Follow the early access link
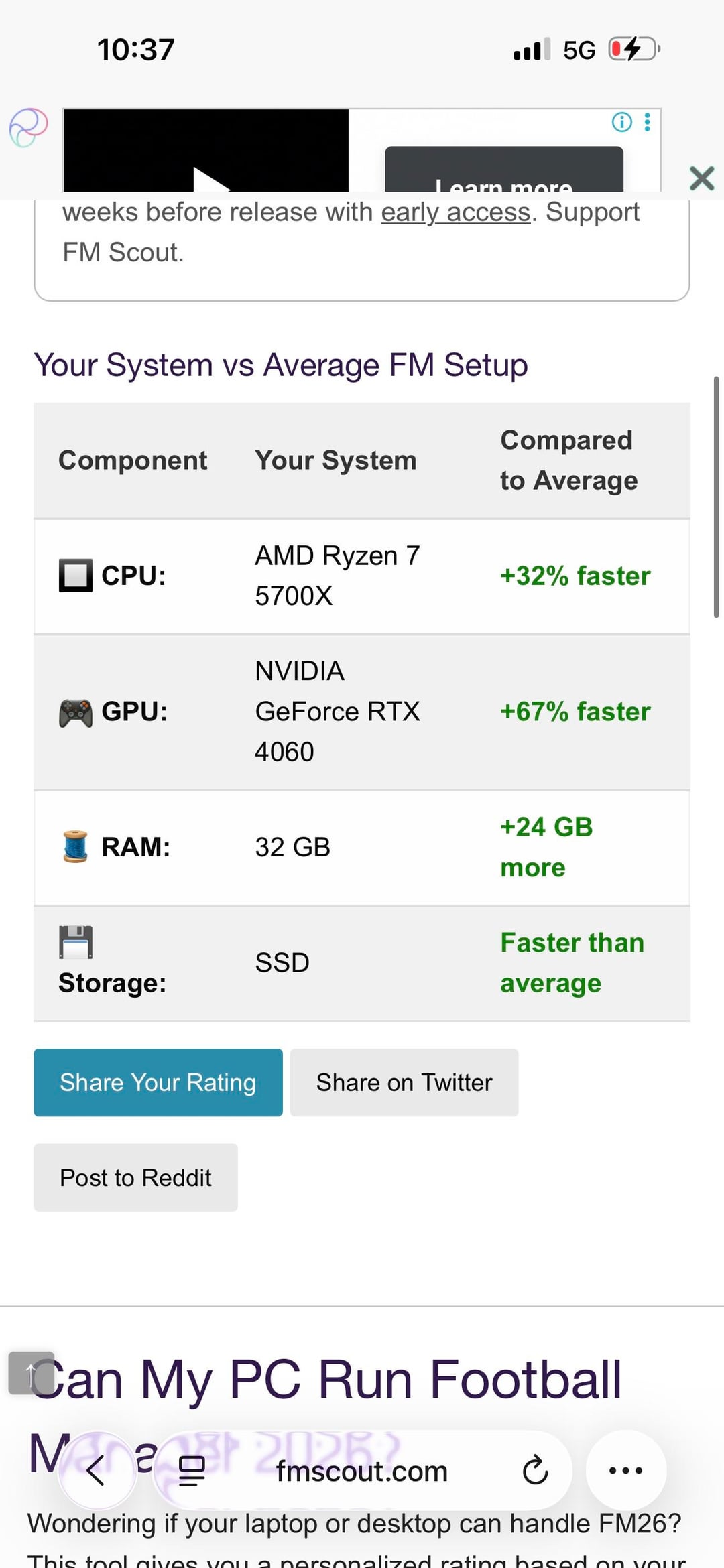The height and width of the screenshot is (1568, 724). pos(456,212)
